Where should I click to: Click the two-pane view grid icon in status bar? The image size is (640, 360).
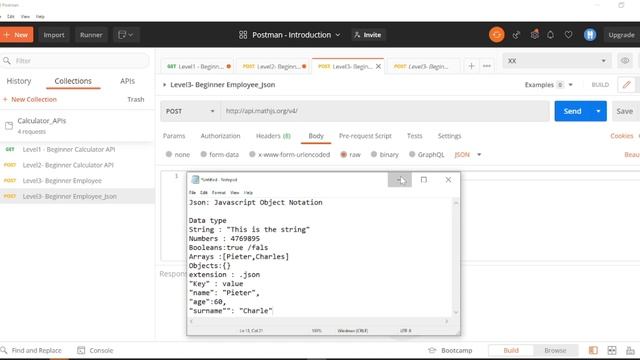(x=612, y=350)
